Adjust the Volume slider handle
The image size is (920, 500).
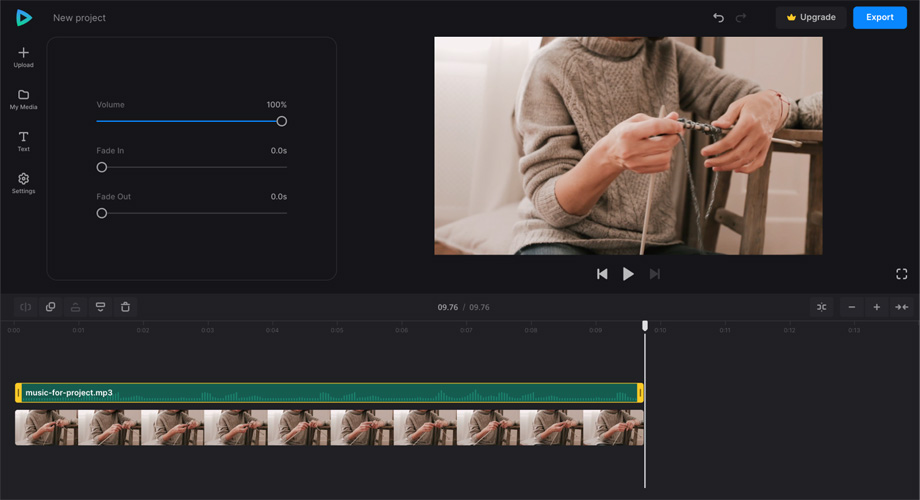pyautogui.click(x=282, y=121)
